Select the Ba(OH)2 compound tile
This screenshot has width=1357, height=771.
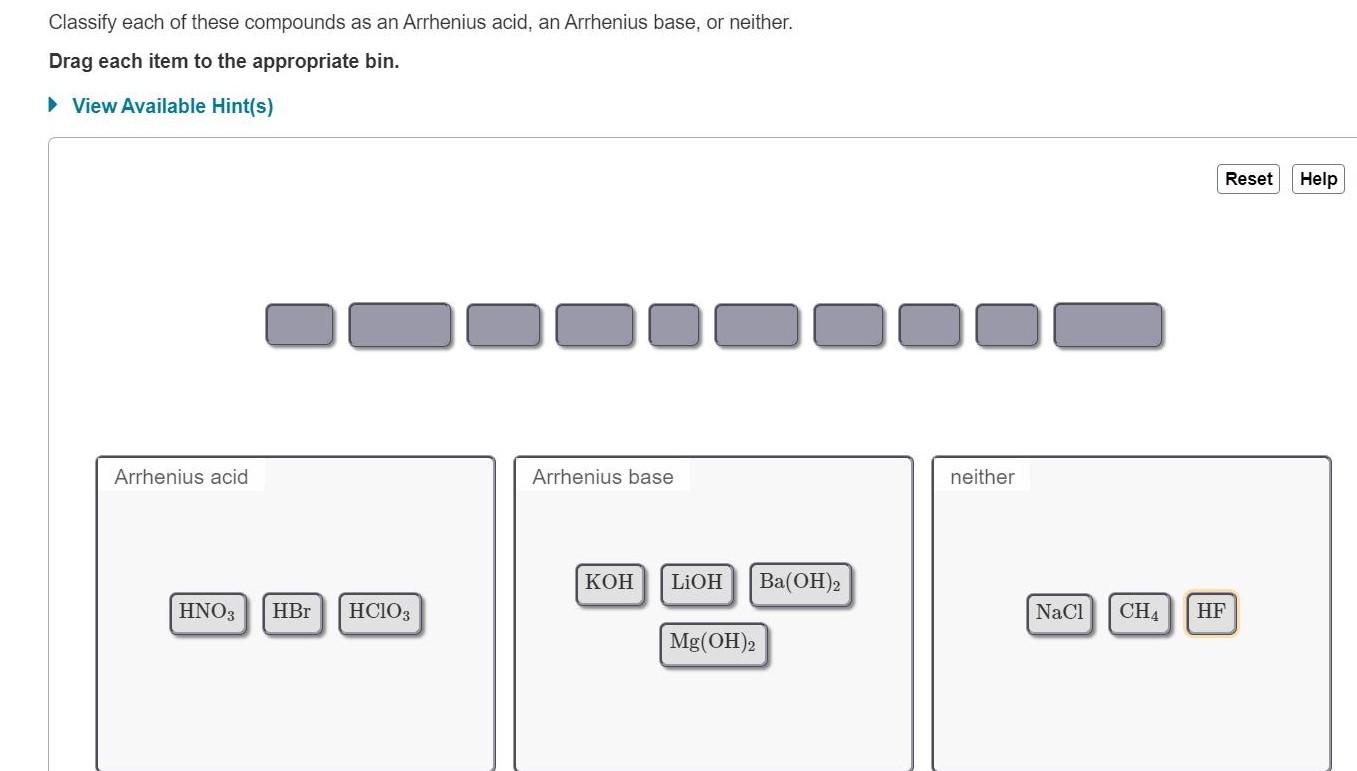(800, 583)
